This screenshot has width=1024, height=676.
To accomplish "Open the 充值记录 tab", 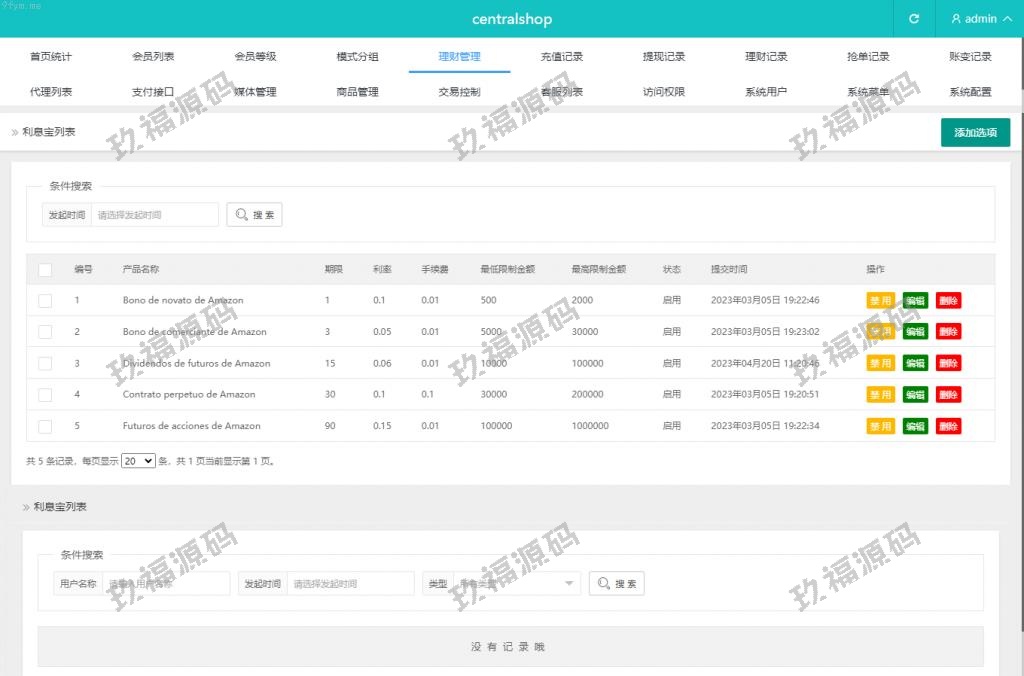I will (561, 57).
